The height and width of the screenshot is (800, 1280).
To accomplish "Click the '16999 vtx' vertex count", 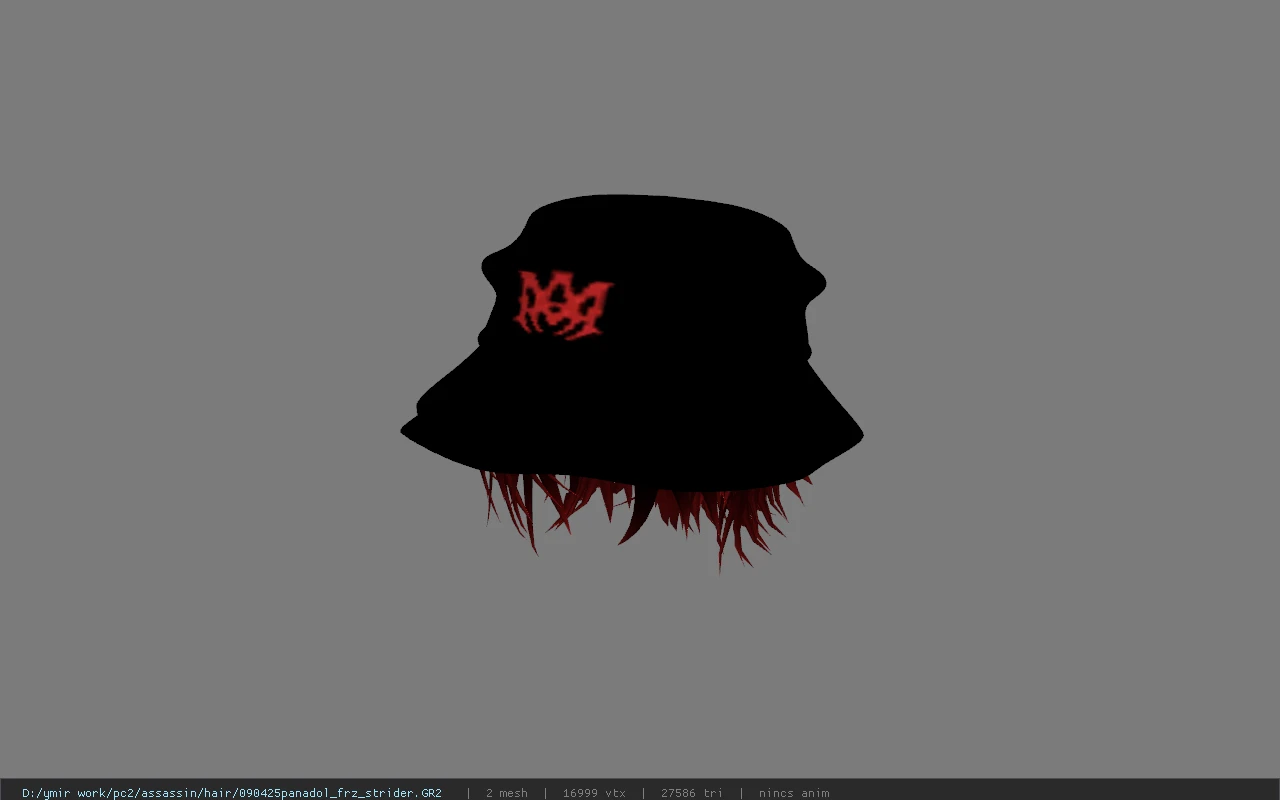I will [x=594, y=793].
